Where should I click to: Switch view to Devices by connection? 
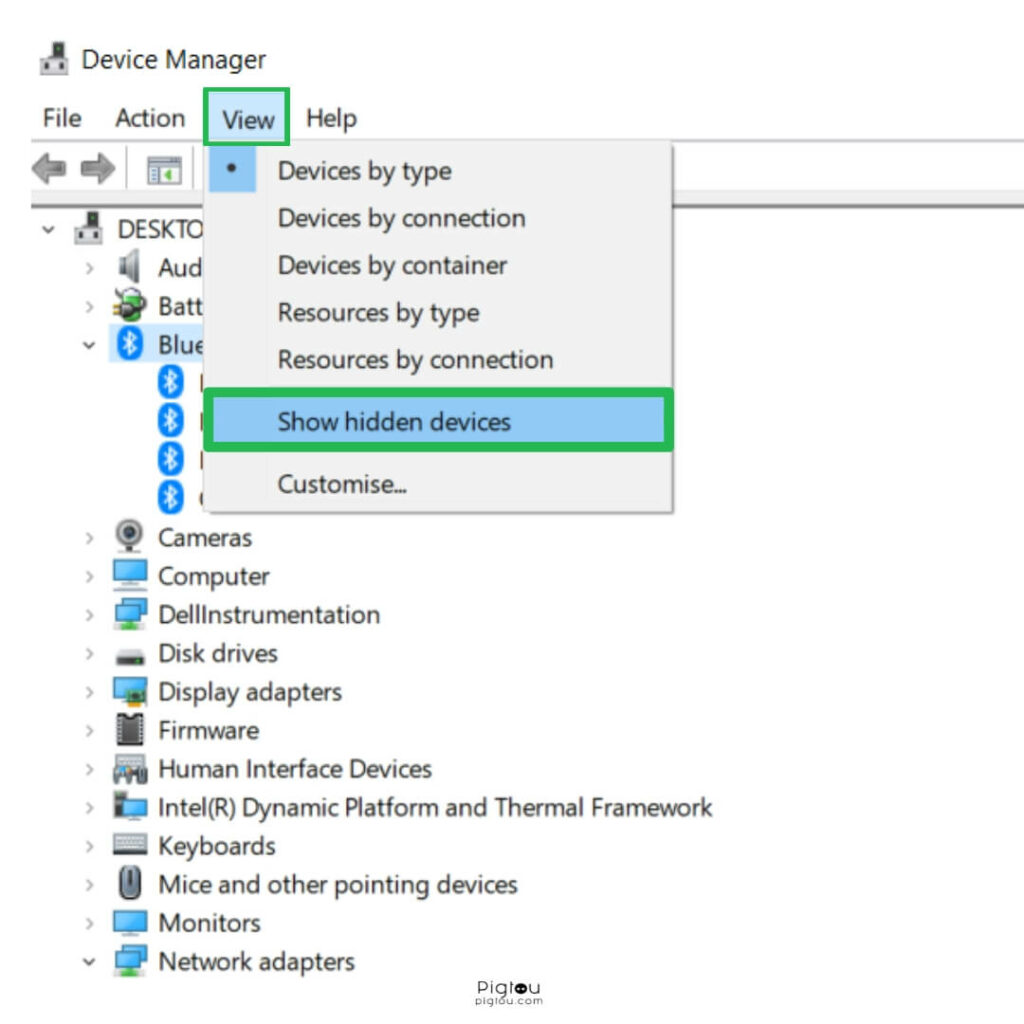tap(438, 217)
